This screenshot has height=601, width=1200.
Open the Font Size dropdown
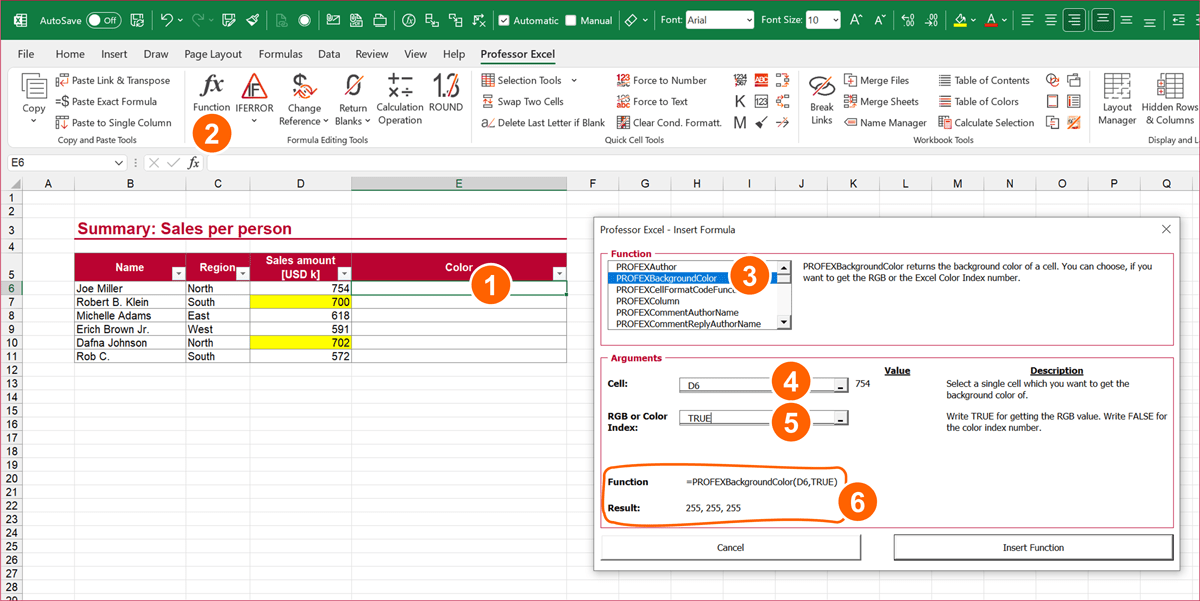coord(836,19)
